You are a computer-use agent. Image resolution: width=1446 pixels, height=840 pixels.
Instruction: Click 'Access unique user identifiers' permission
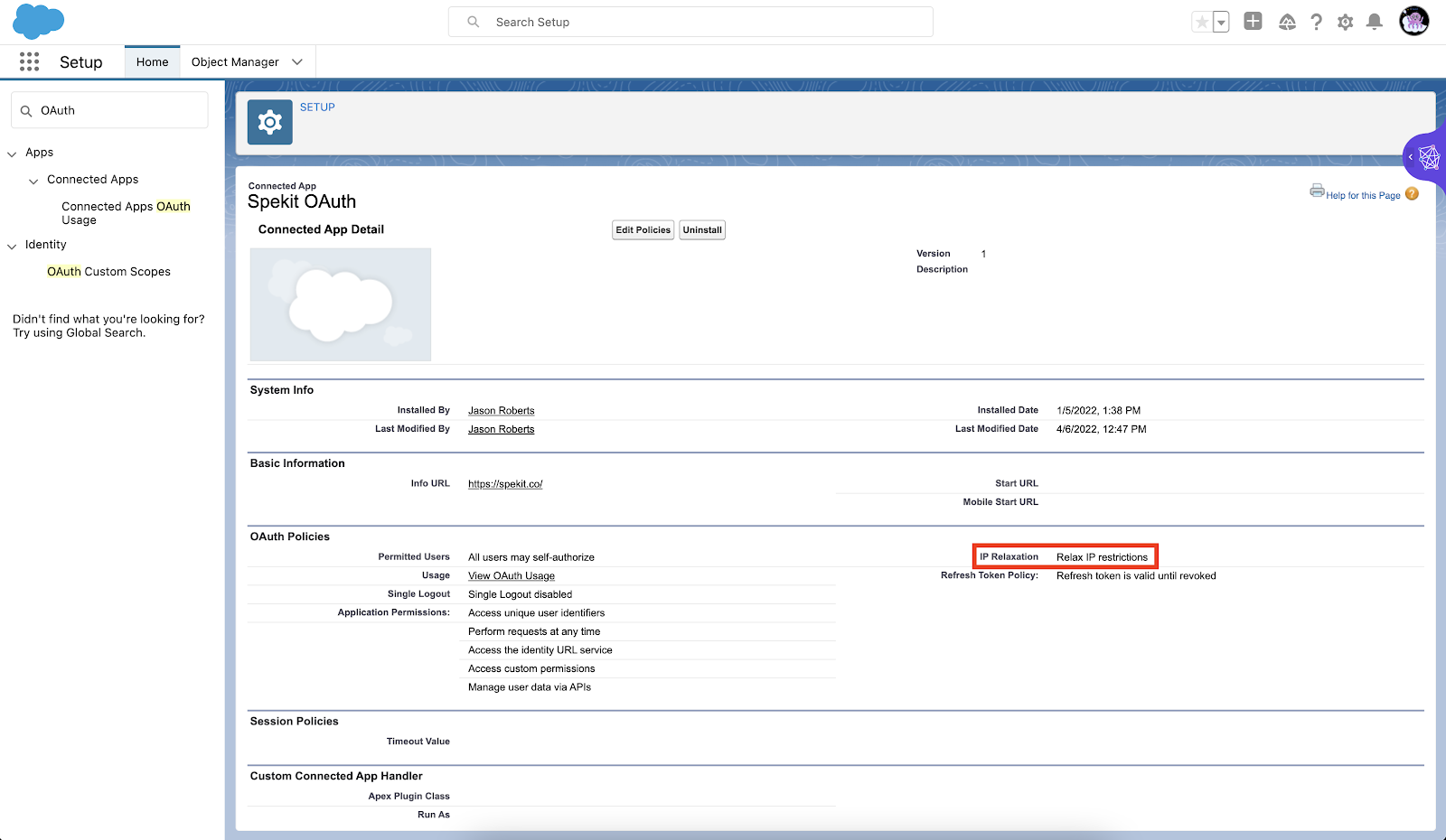(x=536, y=612)
